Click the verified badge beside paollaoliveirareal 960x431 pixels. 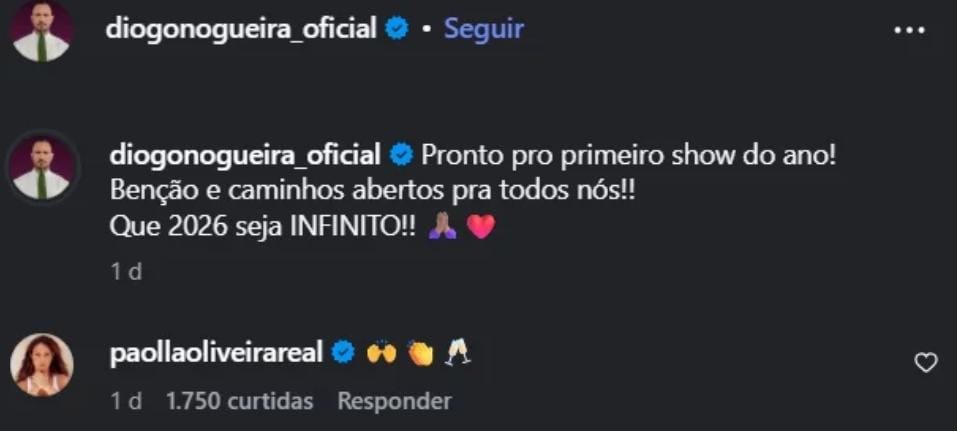[343, 353]
